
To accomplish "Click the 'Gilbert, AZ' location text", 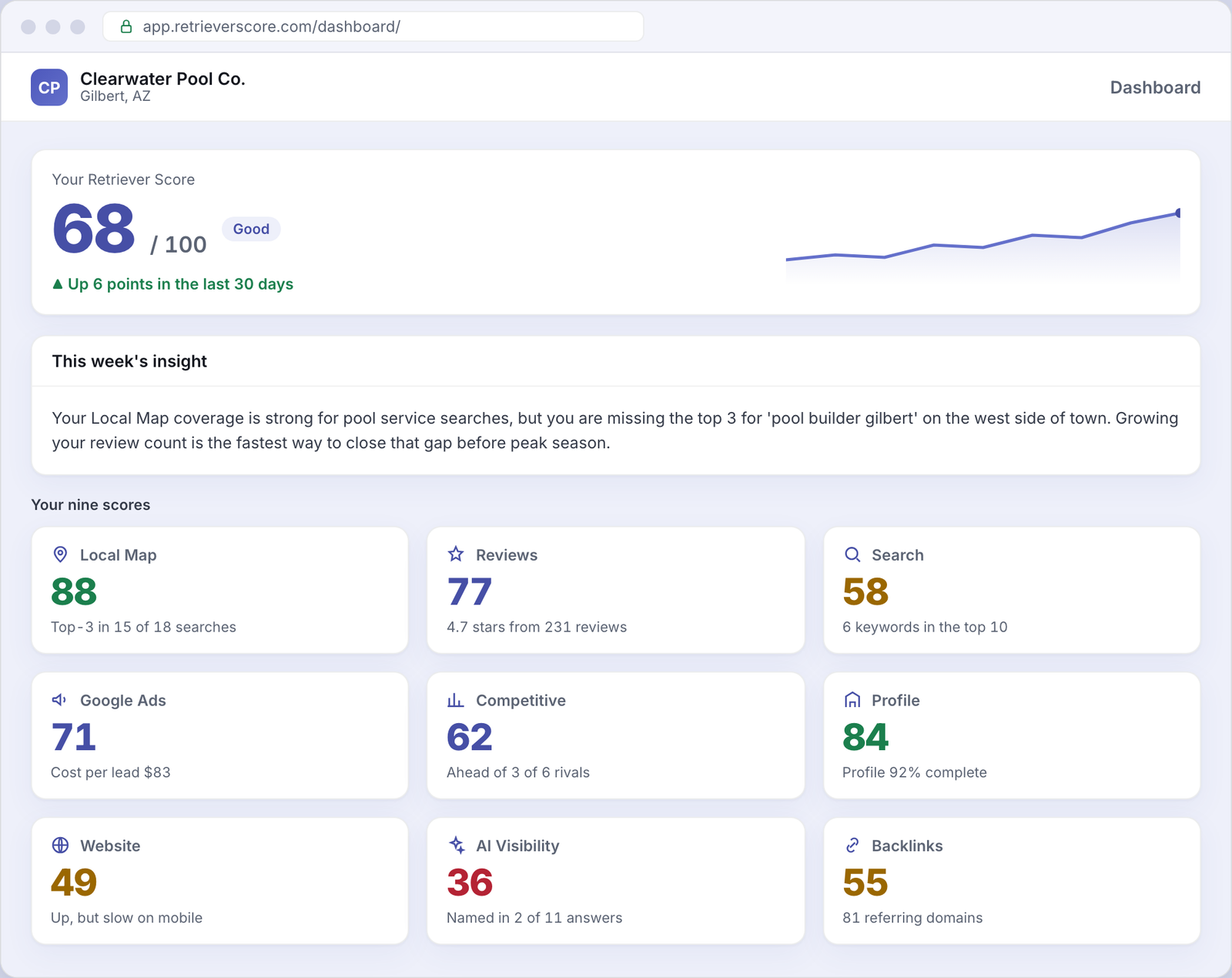I will [x=115, y=96].
